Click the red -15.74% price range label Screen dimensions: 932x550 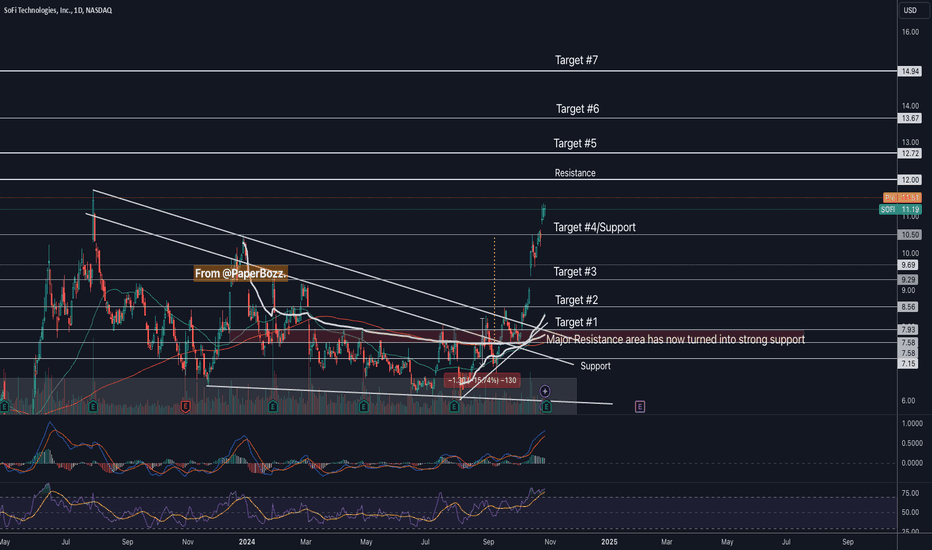pyautogui.click(x=482, y=380)
